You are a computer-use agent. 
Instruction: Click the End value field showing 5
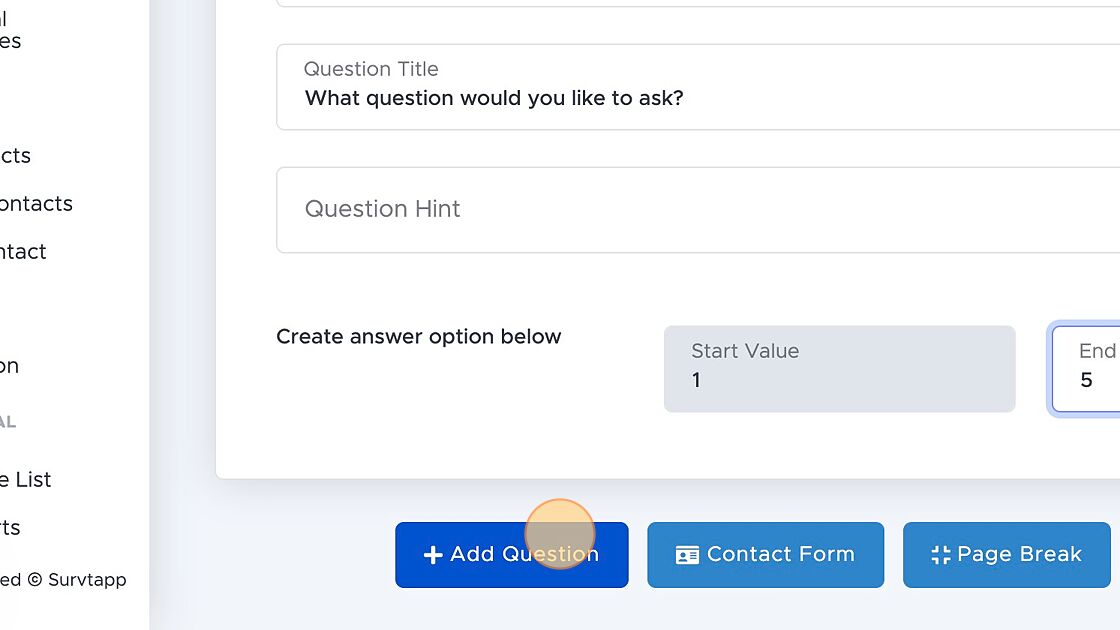coord(1086,369)
